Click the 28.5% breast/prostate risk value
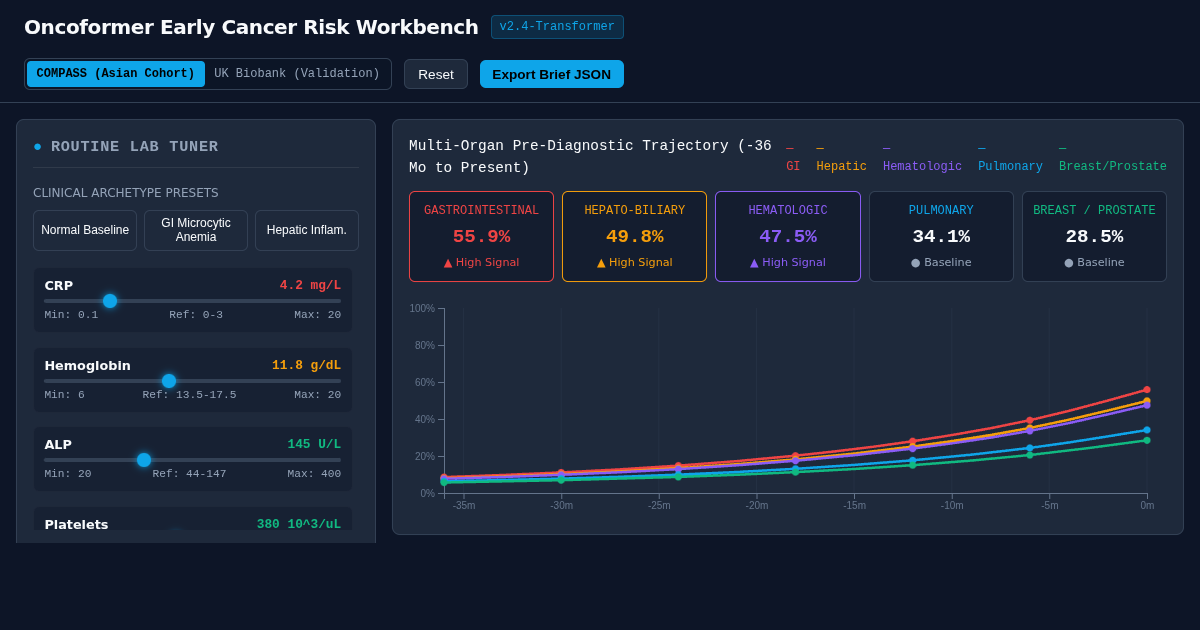This screenshot has height=630, width=1200. point(1094,237)
